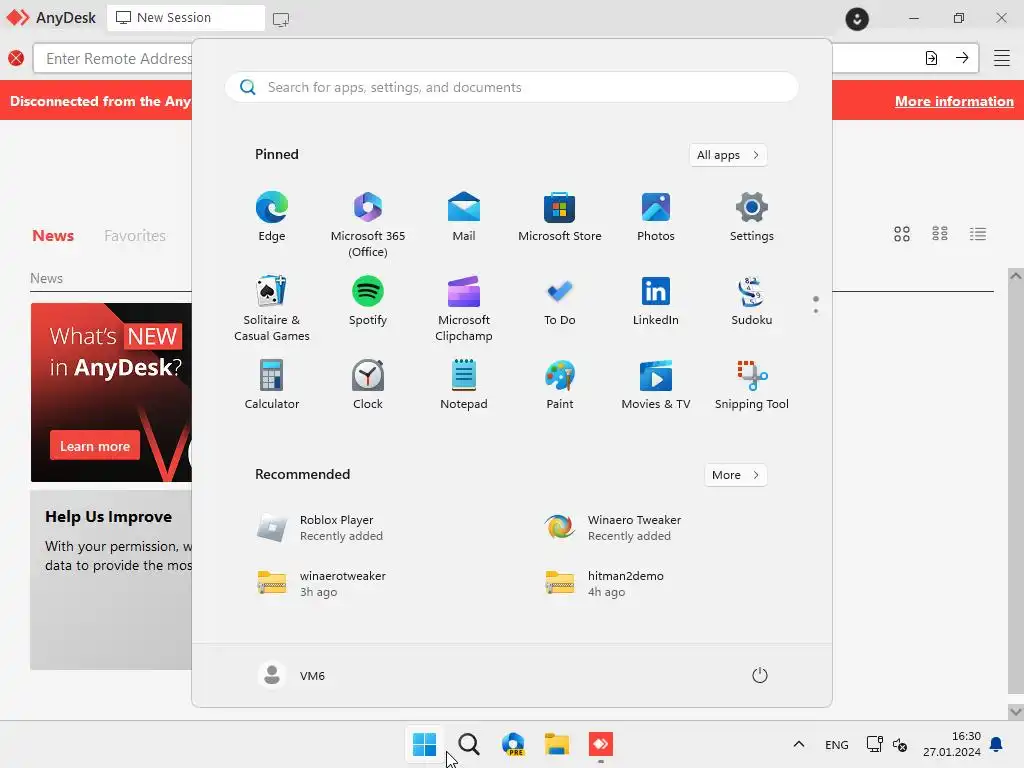Launch Solitaire & Casual Games

(x=272, y=308)
